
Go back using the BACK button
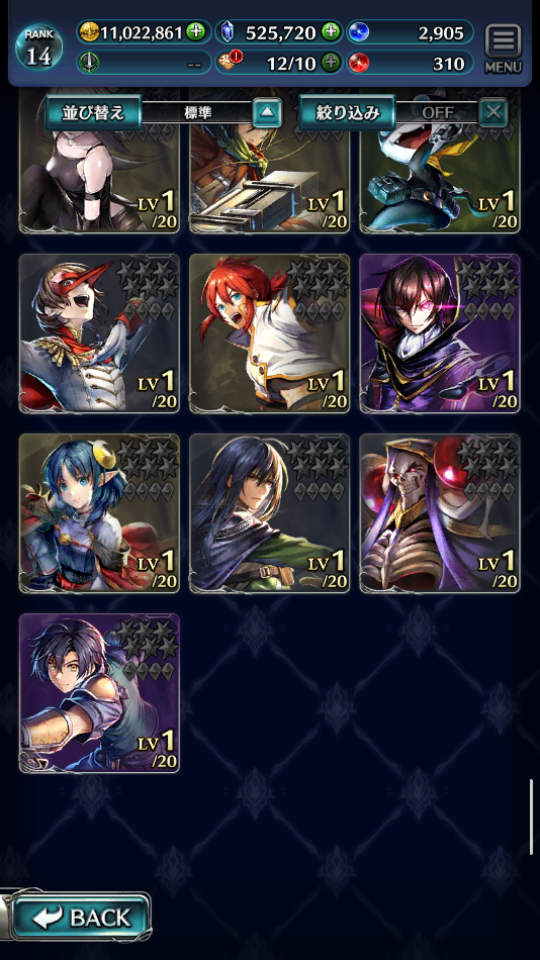[x=81, y=917]
